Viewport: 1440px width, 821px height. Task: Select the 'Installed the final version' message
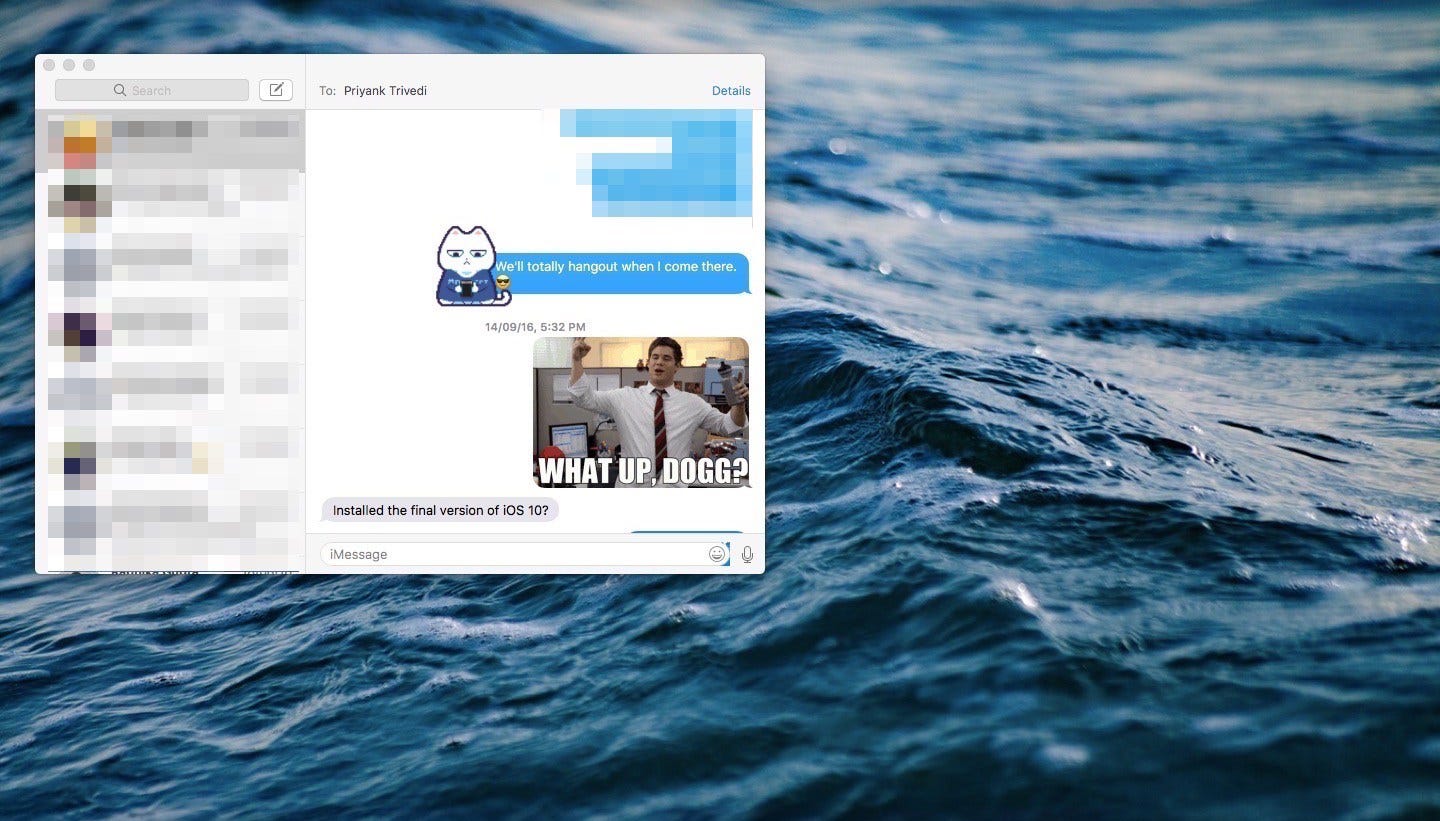pyautogui.click(x=440, y=510)
